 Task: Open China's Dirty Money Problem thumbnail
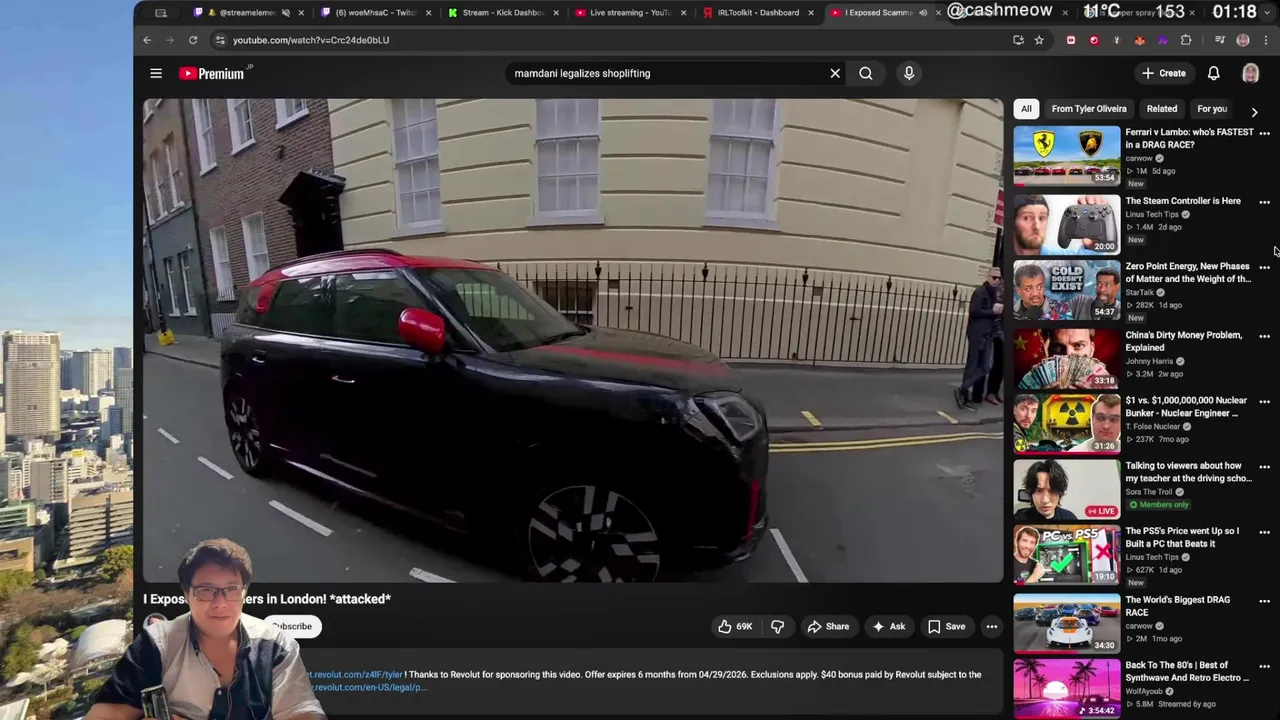click(1067, 358)
